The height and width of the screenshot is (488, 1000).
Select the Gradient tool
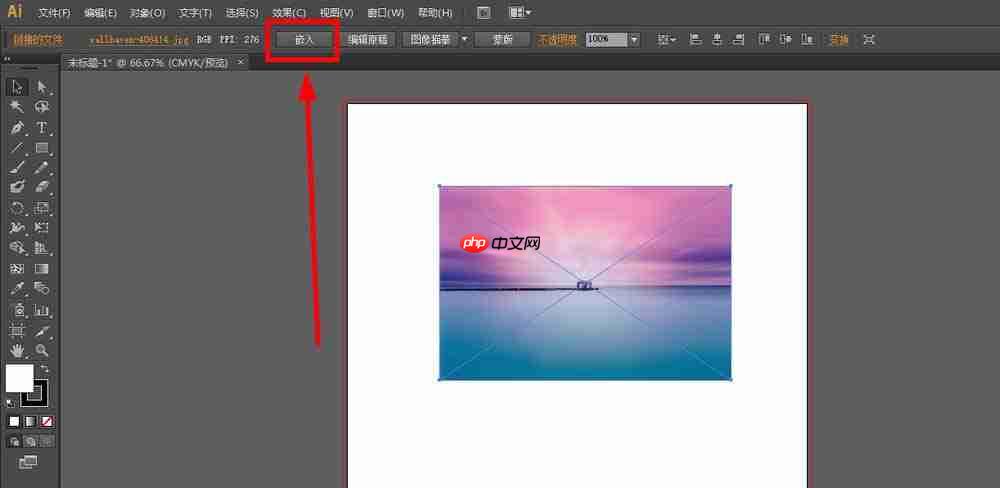(42, 269)
